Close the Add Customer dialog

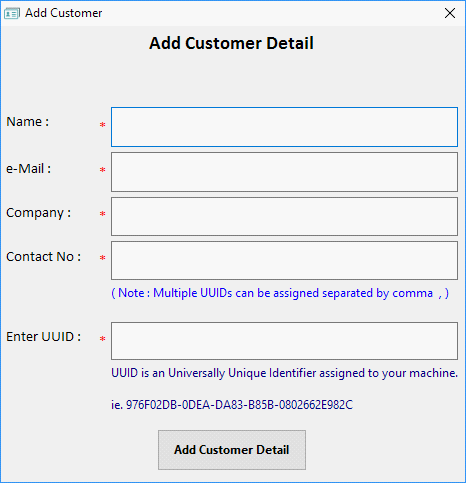[450, 13]
